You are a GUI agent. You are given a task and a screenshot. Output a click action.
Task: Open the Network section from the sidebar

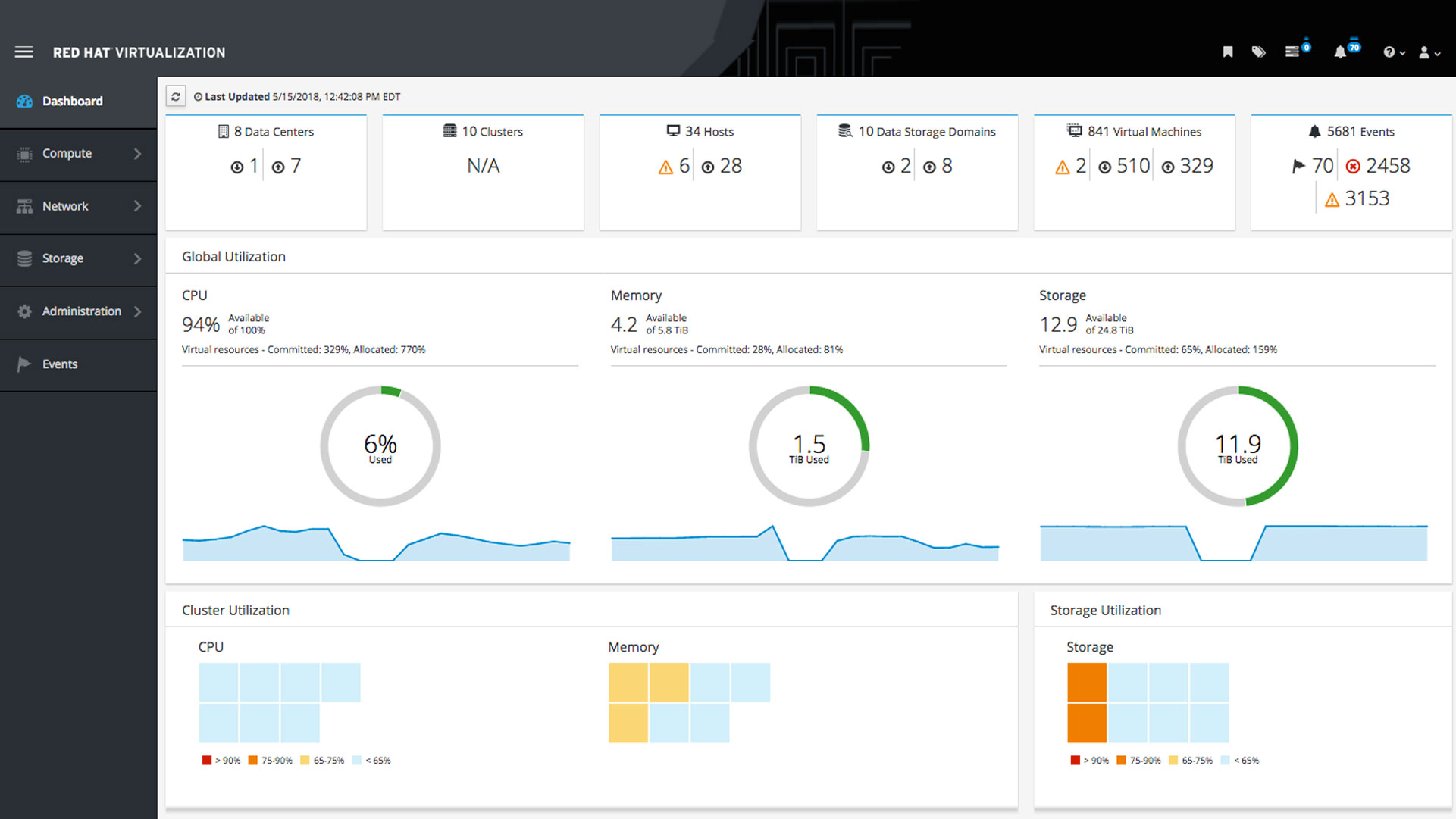pyautogui.click(x=66, y=205)
